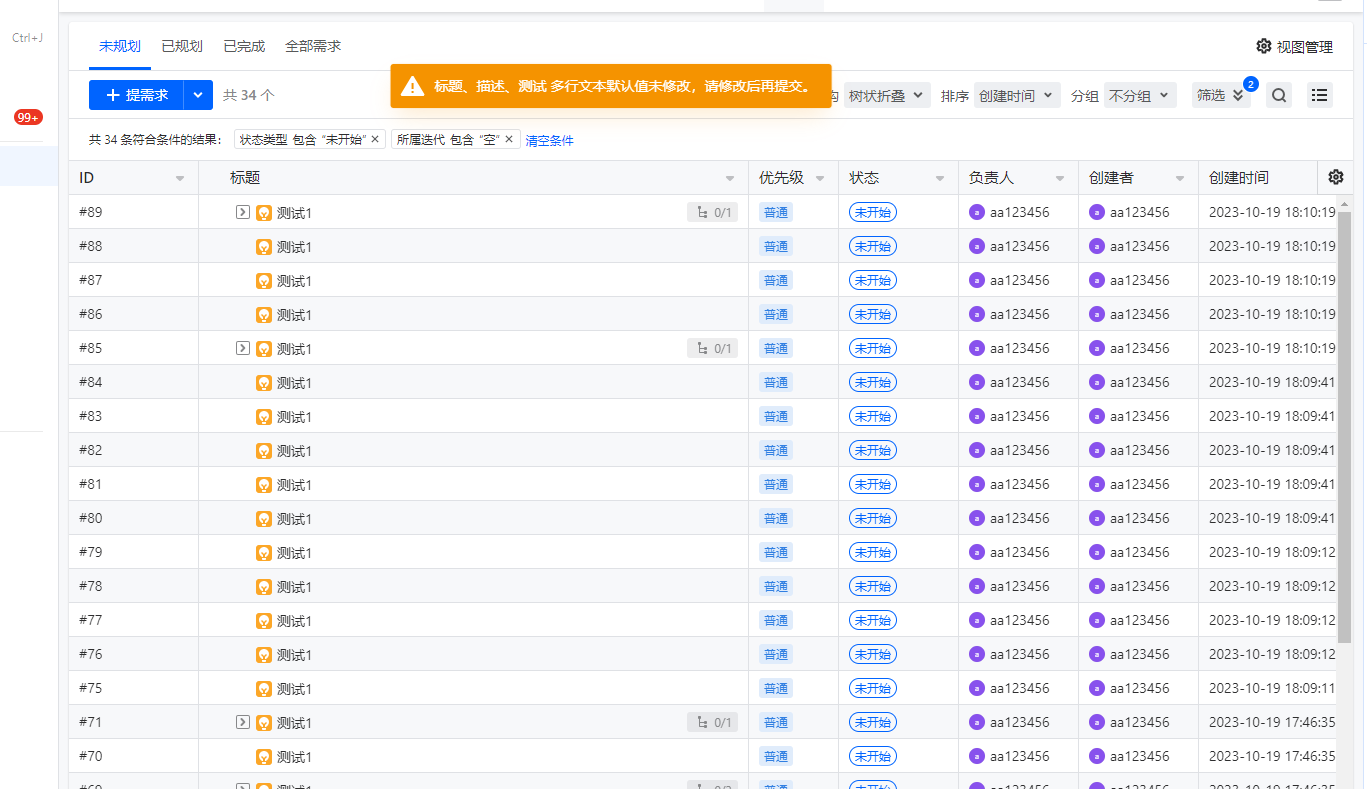Click the 普通 priority tag in row #82
Viewport: 1367px width, 789px height.
(776, 450)
